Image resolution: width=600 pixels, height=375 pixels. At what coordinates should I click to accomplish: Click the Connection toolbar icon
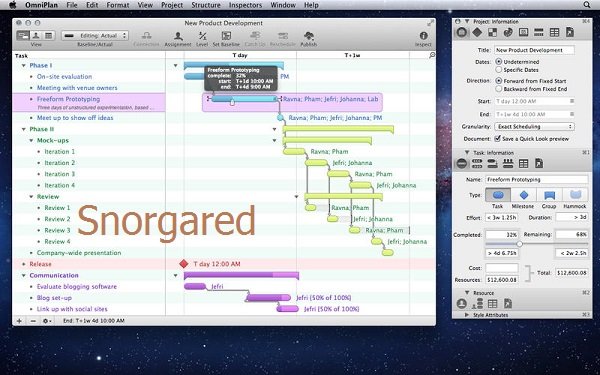146,36
